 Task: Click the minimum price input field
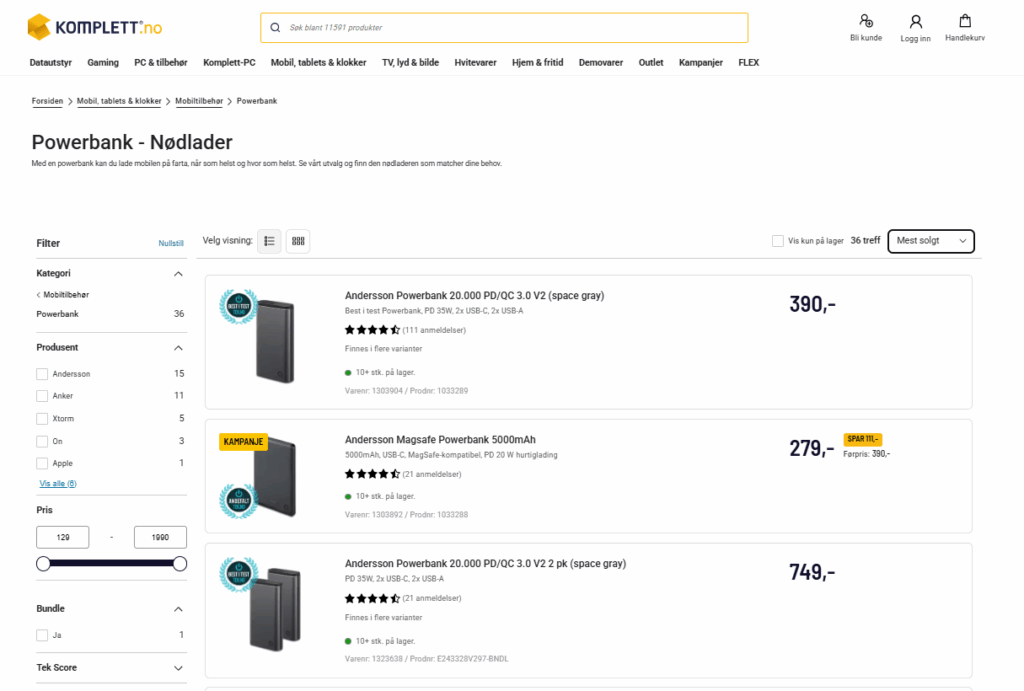tap(63, 537)
